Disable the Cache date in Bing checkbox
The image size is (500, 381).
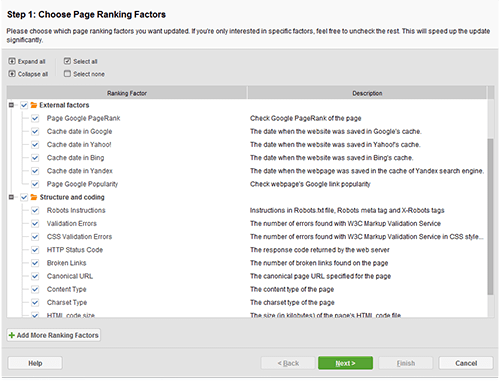35,158
